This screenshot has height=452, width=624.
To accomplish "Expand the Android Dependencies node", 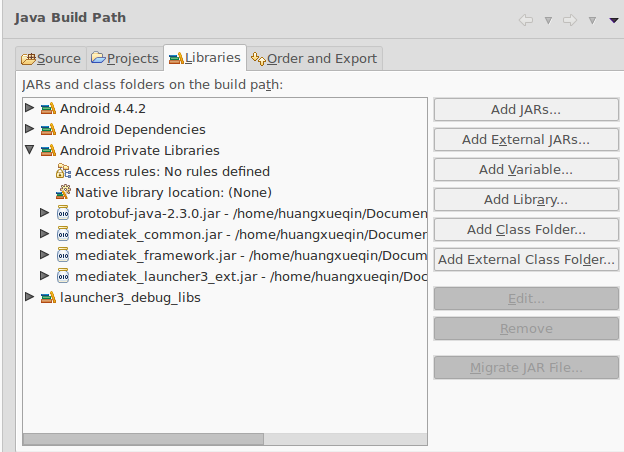I will pos(29,129).
